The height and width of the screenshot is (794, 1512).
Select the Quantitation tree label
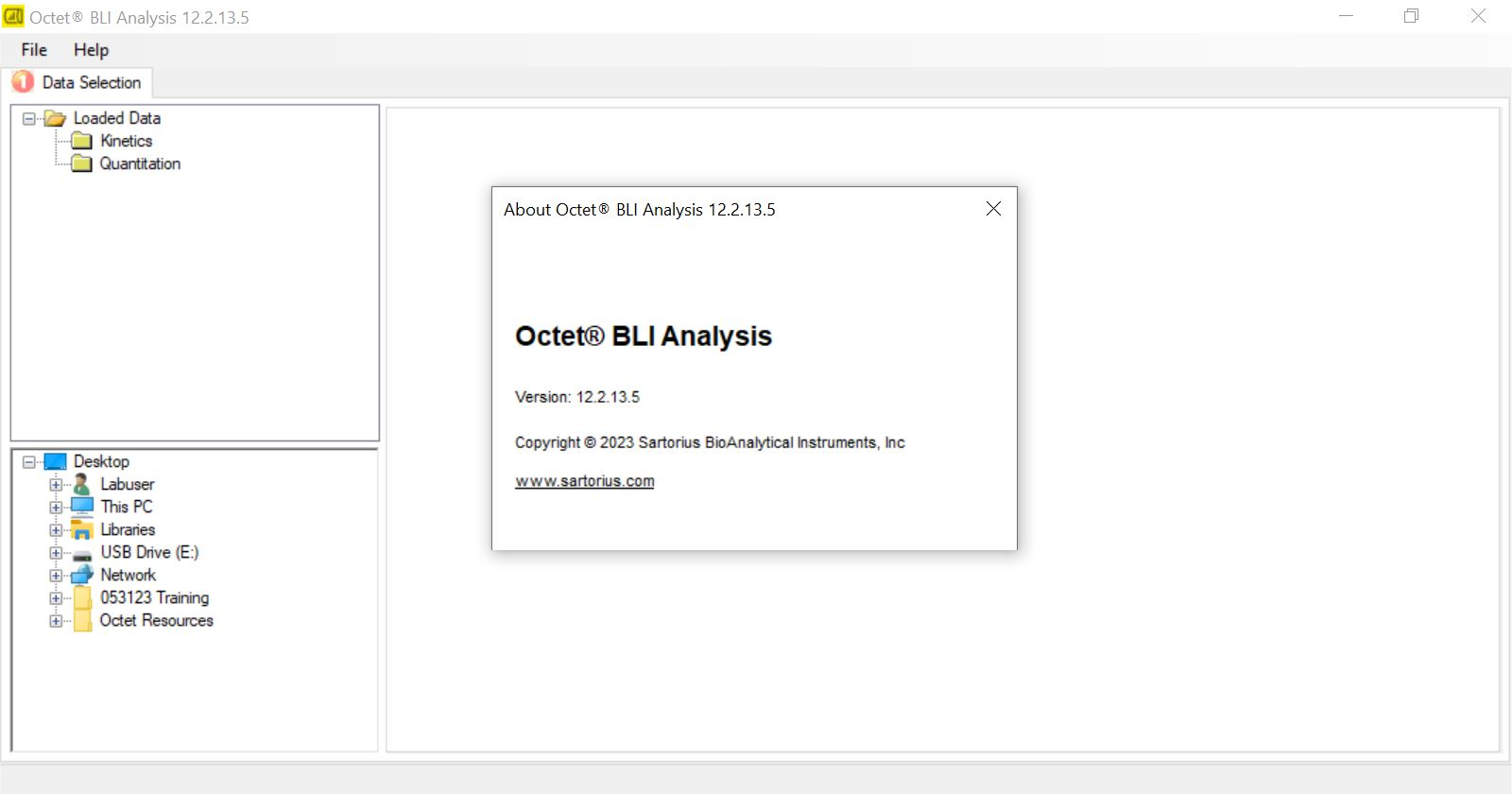coord(140,164)
